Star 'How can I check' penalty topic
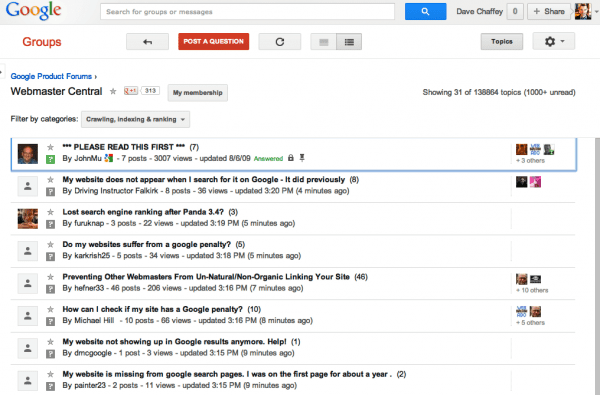Screen dimensions: 600x395 pos(50,309)
